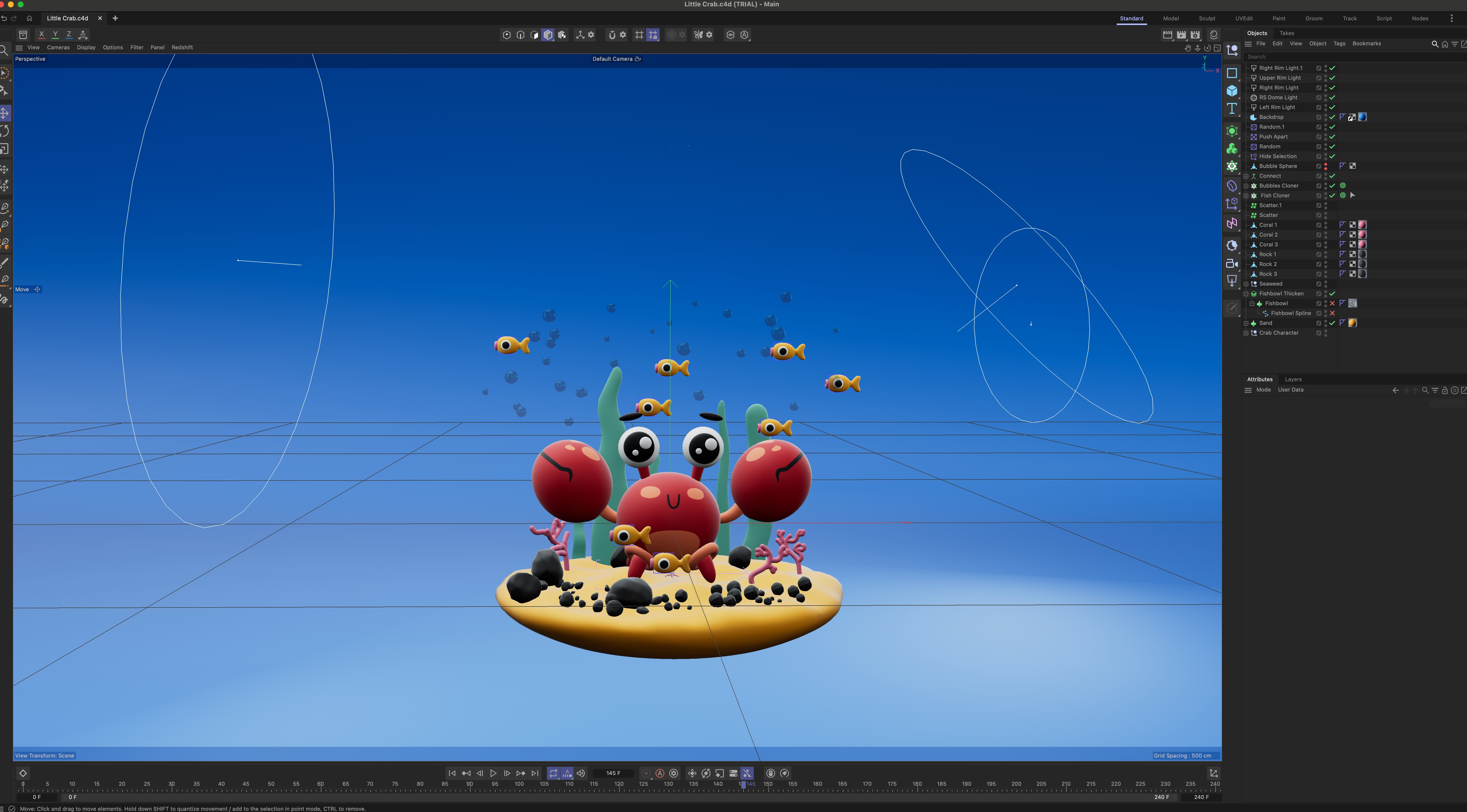The image size is (1467, 812).
Task: Toggle sound during playback
Action: 581,773
